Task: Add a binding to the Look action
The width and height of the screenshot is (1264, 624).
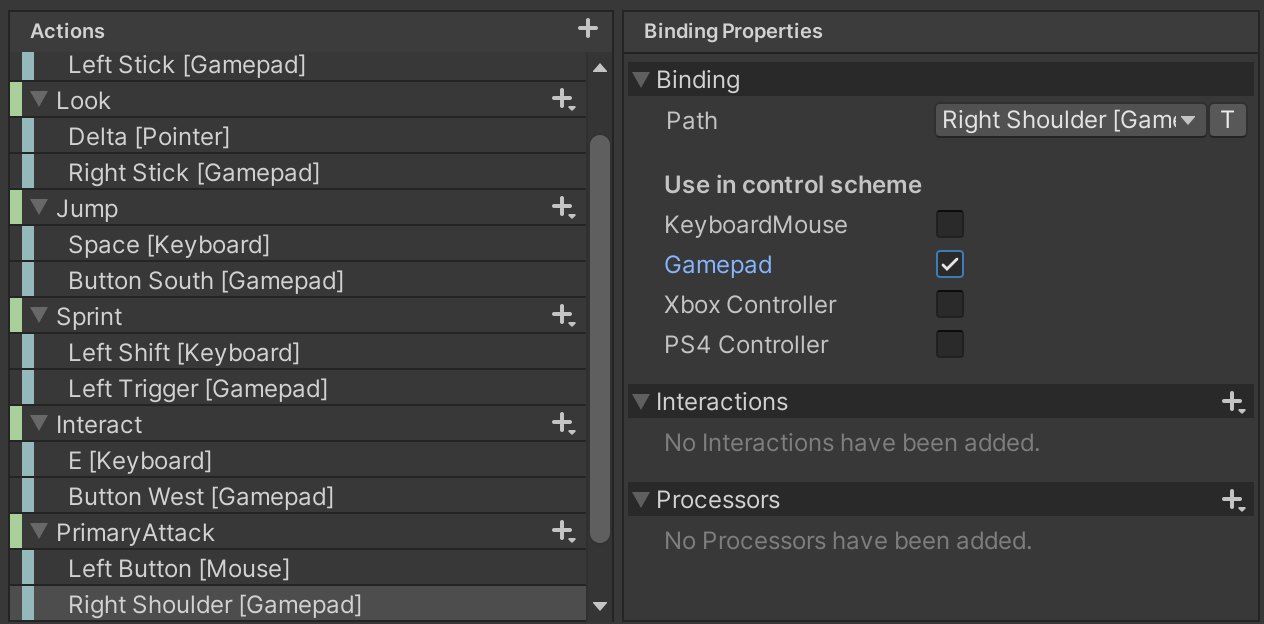Action: (x=563, y=100)
